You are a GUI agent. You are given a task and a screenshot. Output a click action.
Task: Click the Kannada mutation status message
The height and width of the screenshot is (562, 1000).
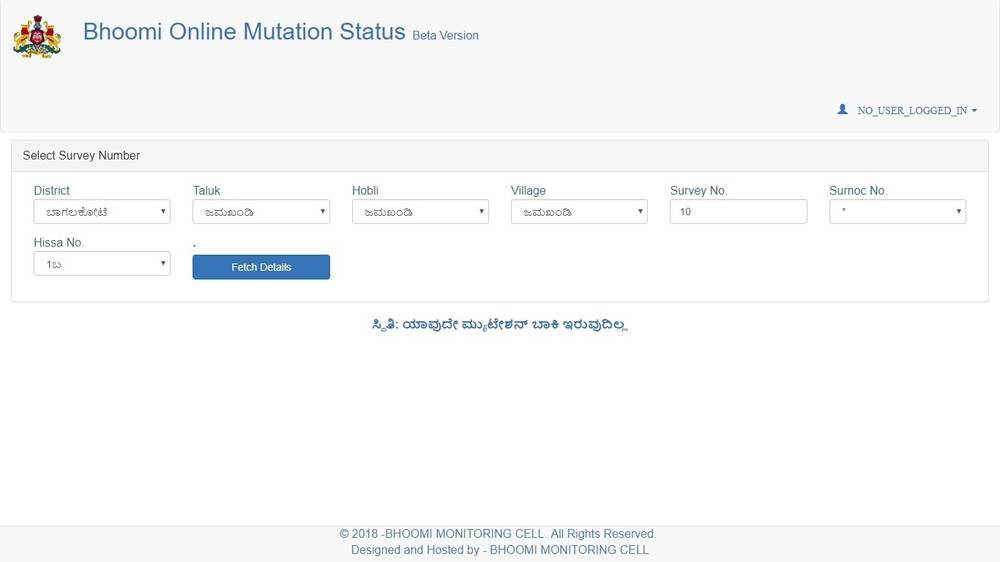tap(499, 325)
